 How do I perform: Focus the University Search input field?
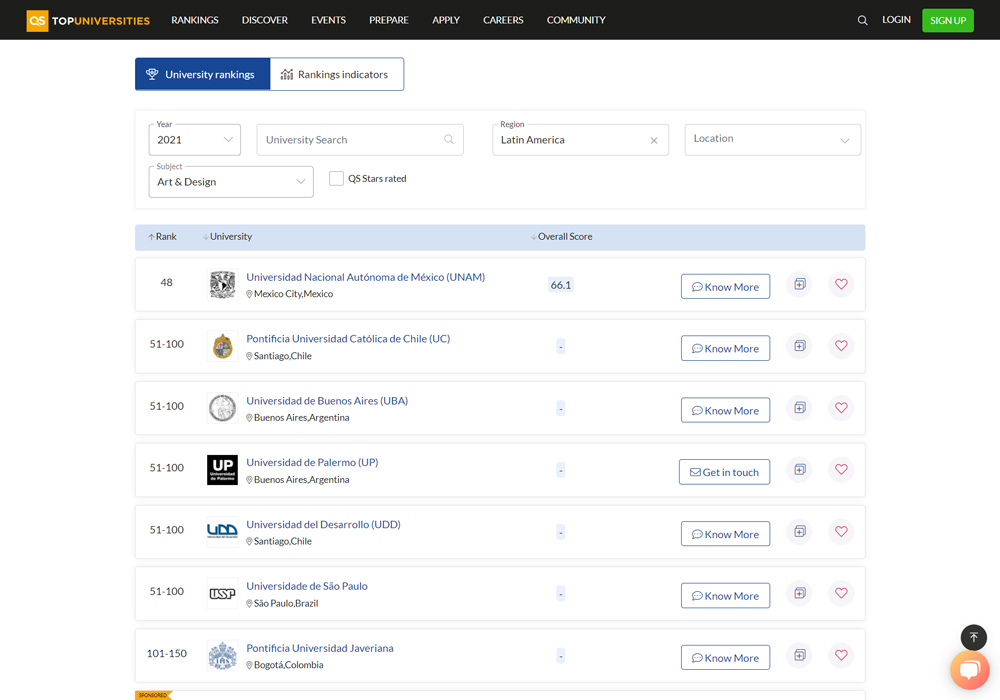coord(360,140)
